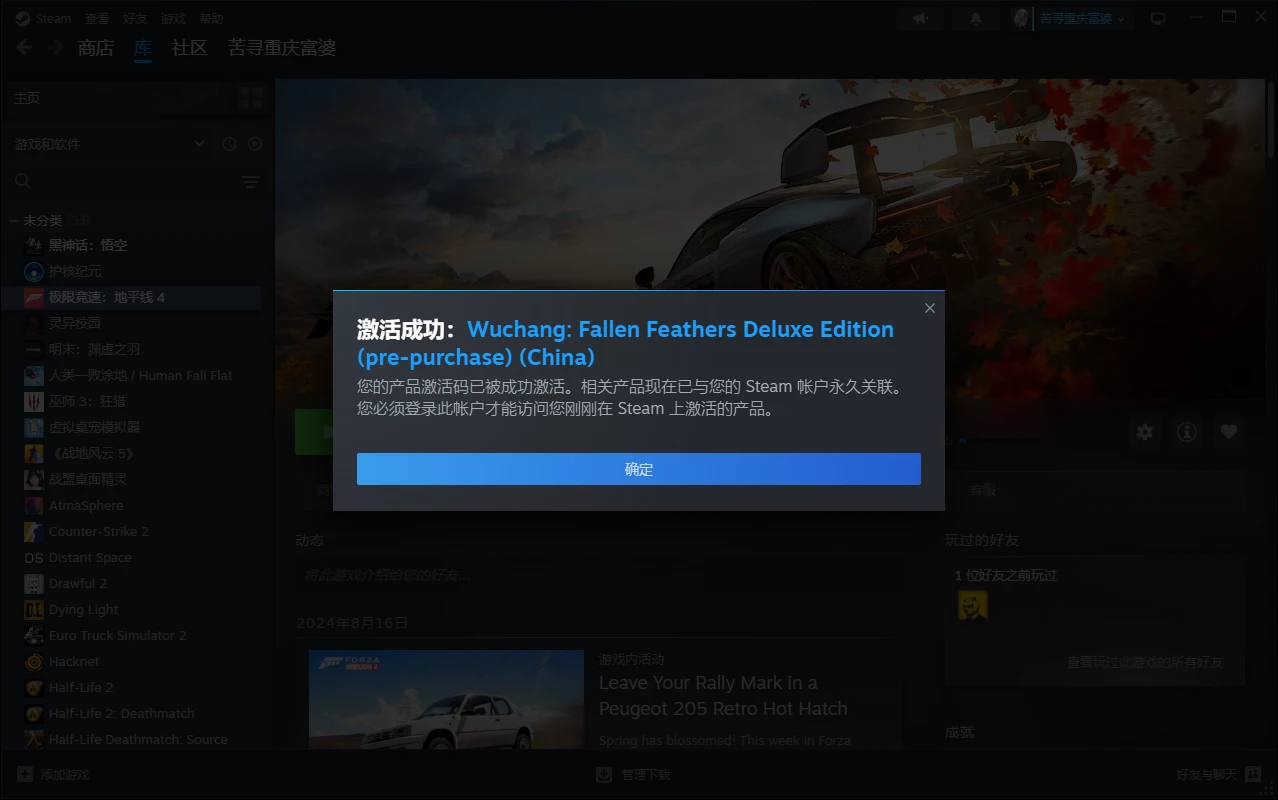The image size is (1278, 800).
Task: Switch to the 商店 tab
Action: (96, 48)
